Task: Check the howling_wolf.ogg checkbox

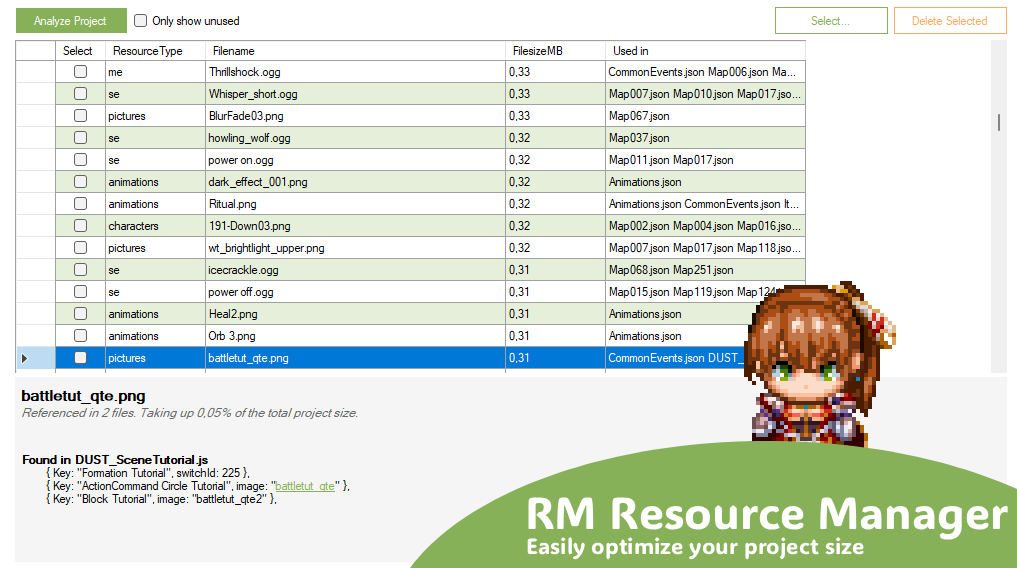Action: pyautogui.click(x=80, y=137)
